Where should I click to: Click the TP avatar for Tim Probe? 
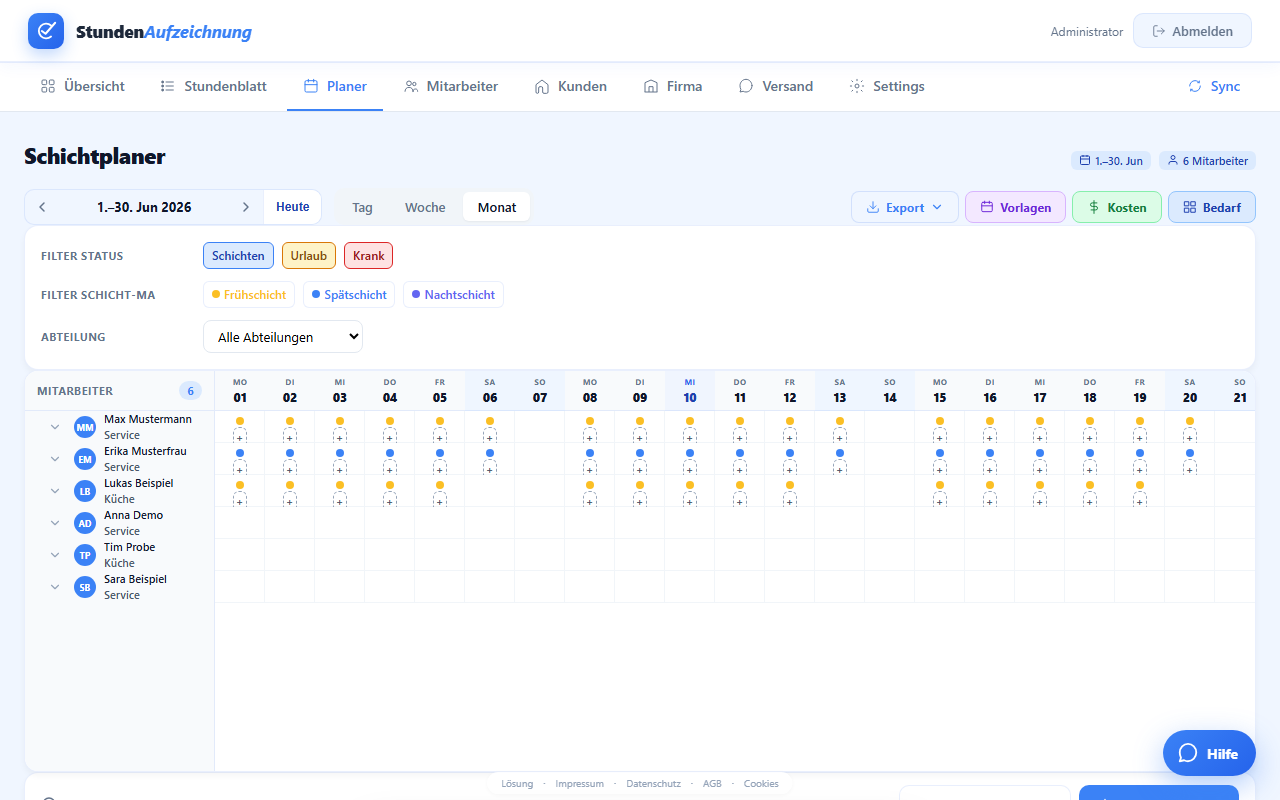[x=85, y=555]
